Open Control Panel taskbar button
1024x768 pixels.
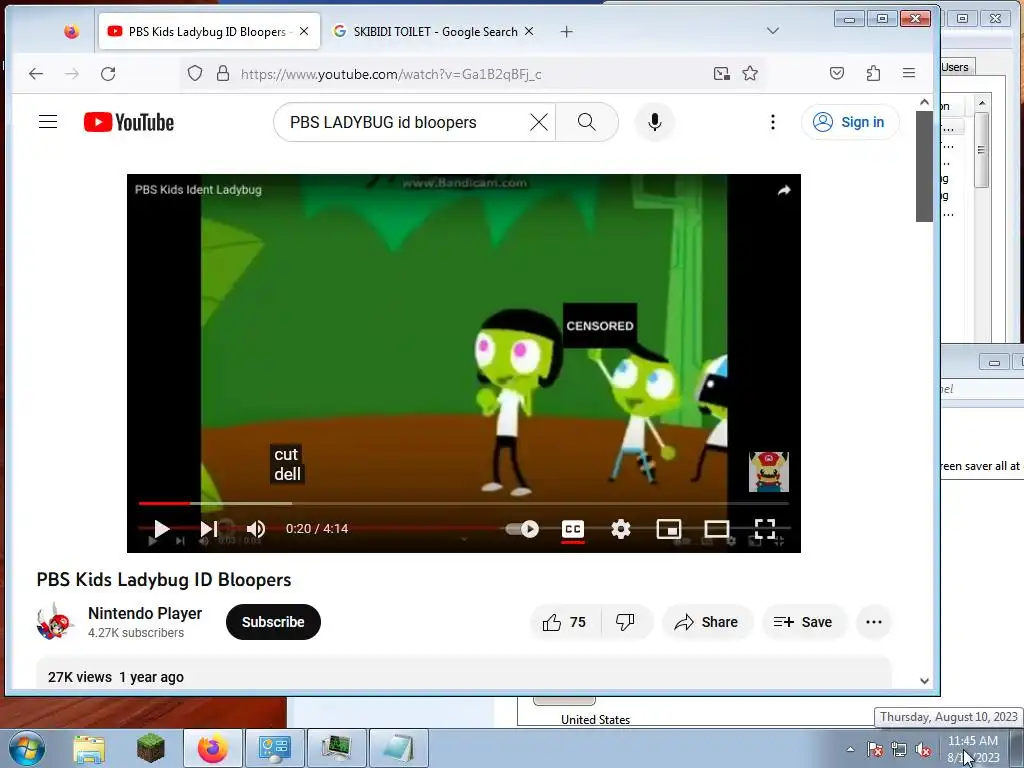[x=274, y=748]
